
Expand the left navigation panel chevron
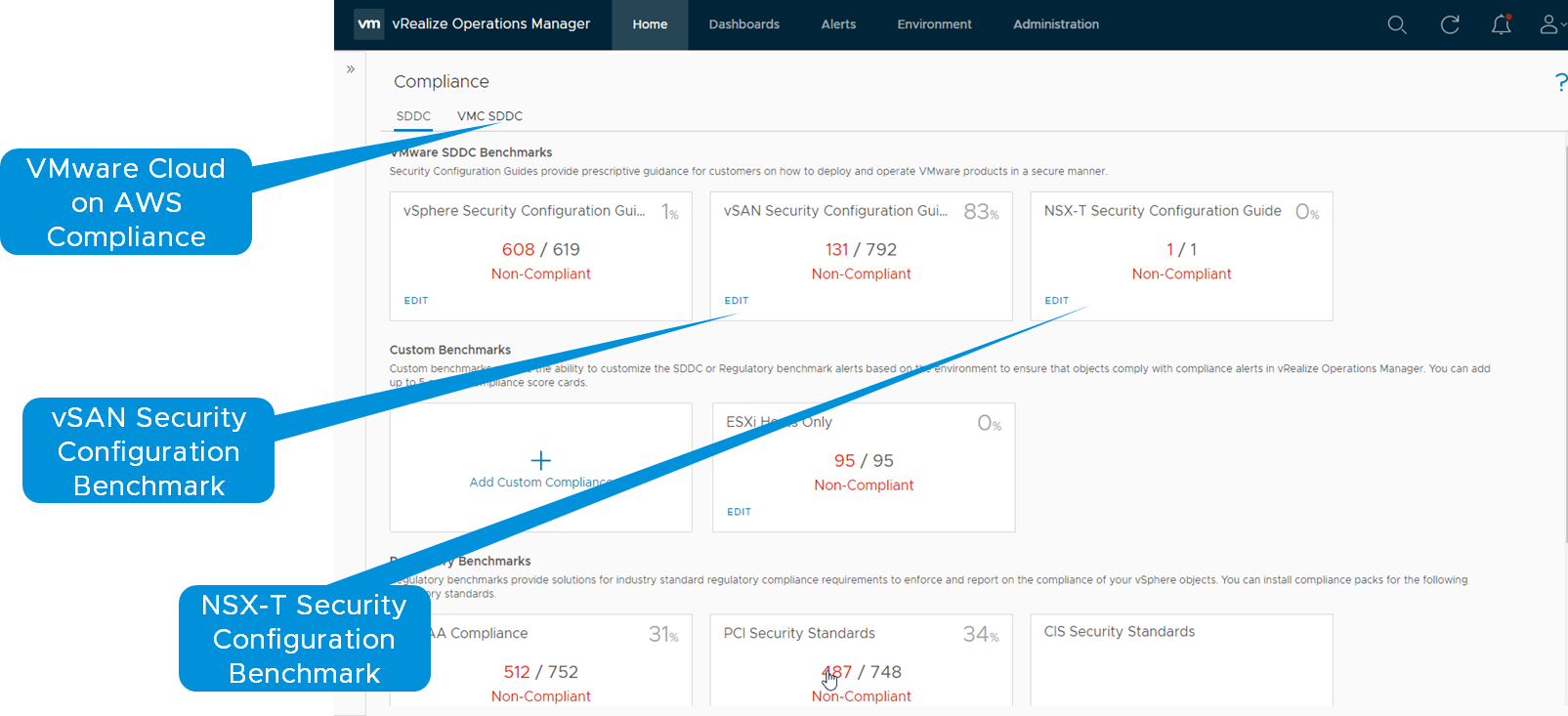click(351, 69)
